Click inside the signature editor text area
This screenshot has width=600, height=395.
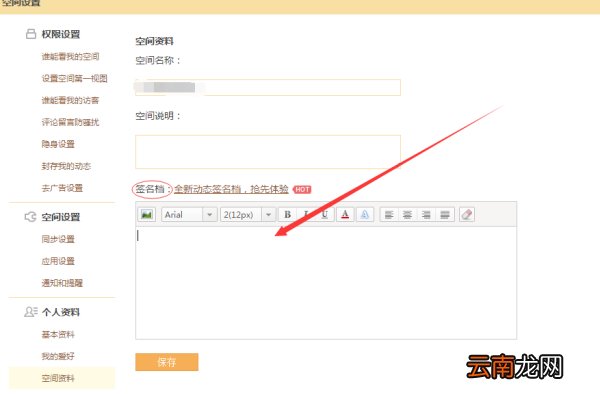pyautogui.click(x=326, y=282)
